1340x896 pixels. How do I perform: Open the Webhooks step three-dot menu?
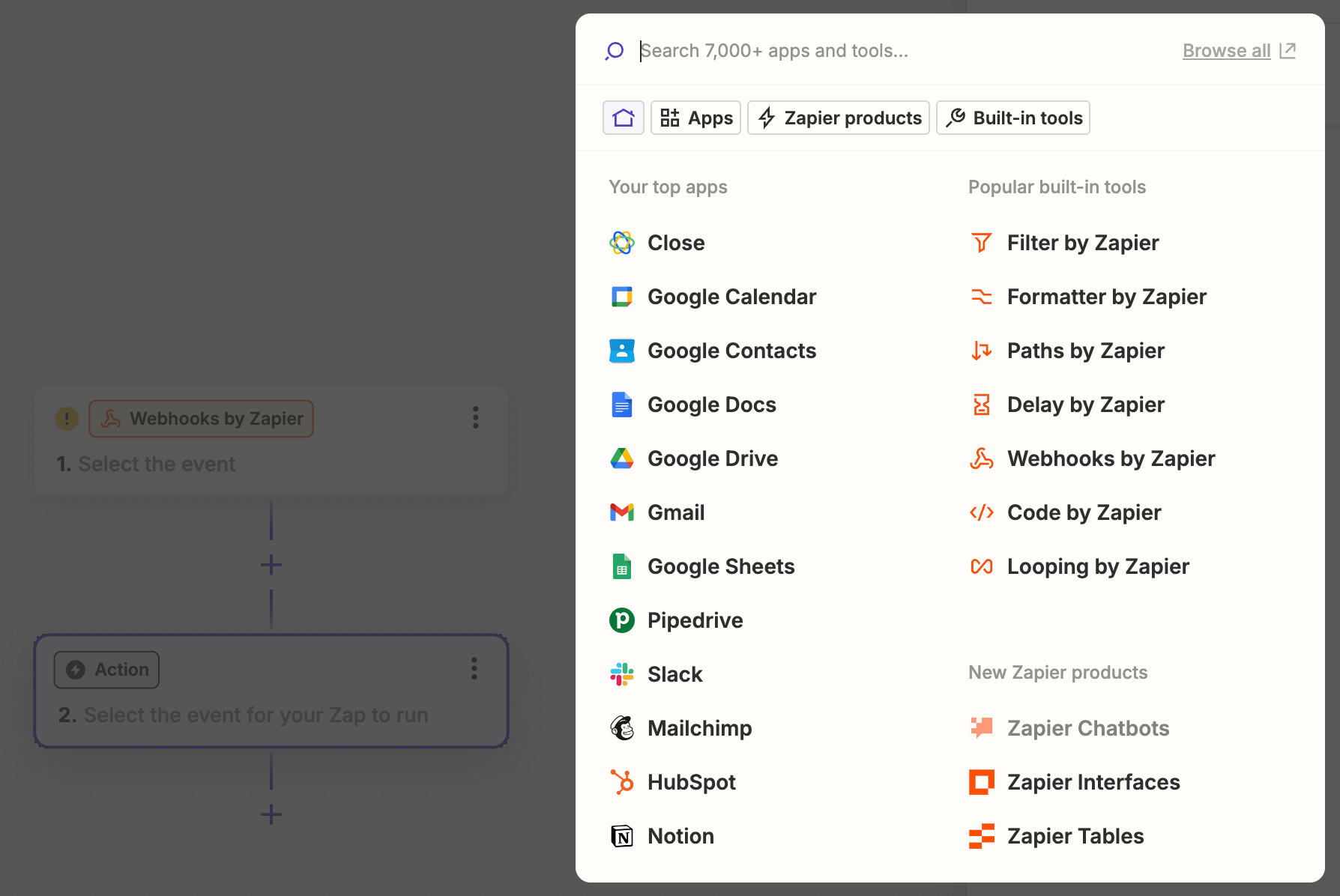(475, 417)
